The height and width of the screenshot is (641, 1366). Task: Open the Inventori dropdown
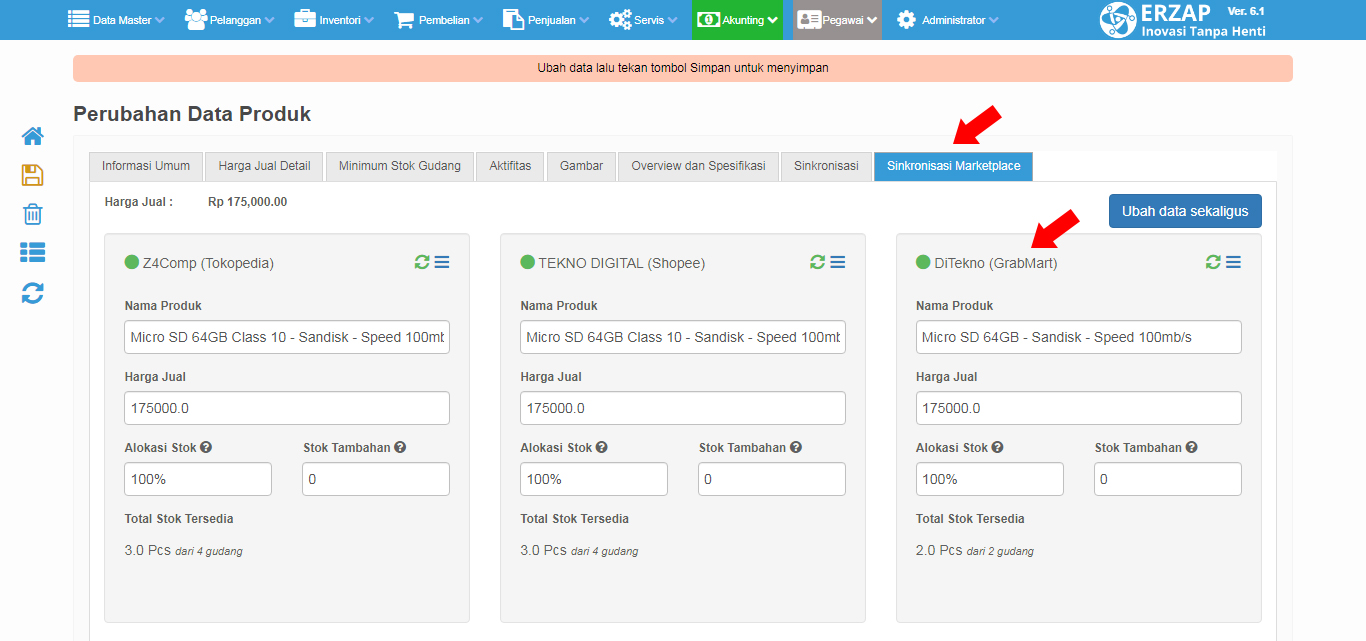pos(334,20)
